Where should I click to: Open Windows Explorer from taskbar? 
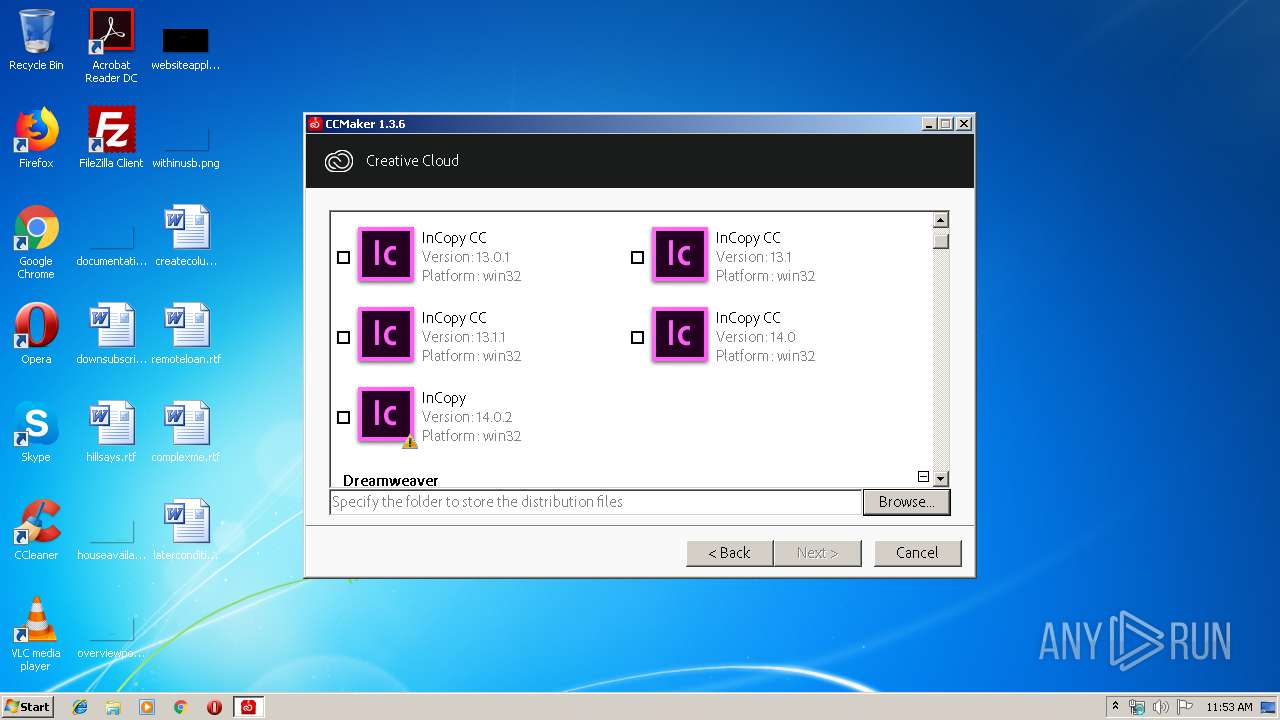(x=113, y=707)
